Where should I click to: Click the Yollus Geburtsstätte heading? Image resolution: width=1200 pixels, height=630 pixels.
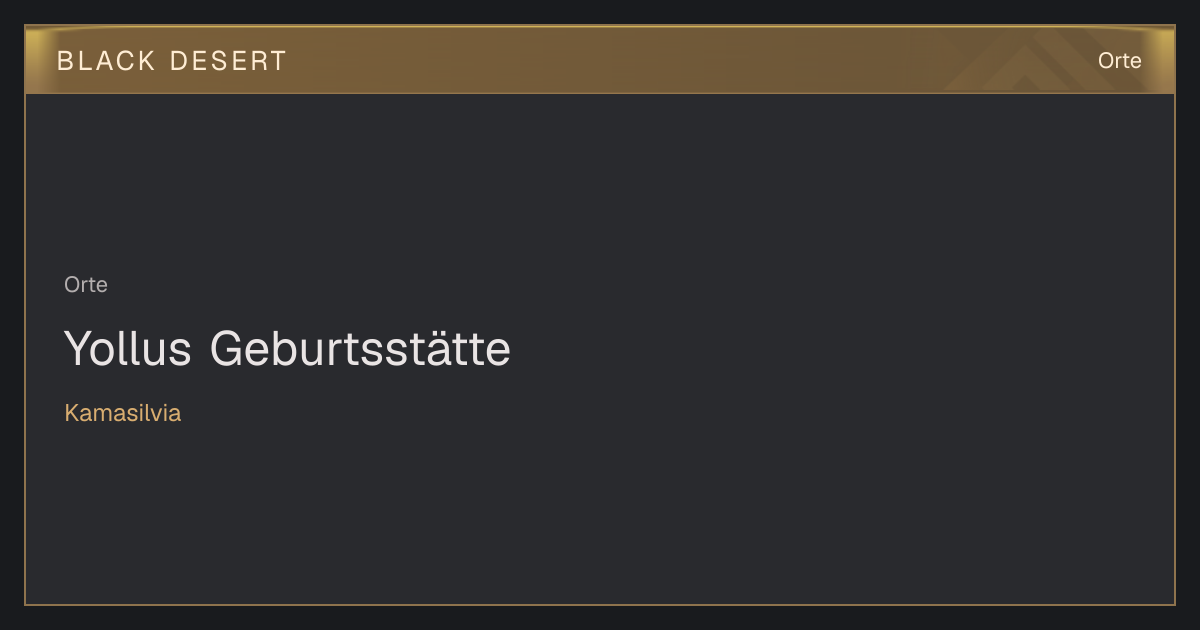287,349
